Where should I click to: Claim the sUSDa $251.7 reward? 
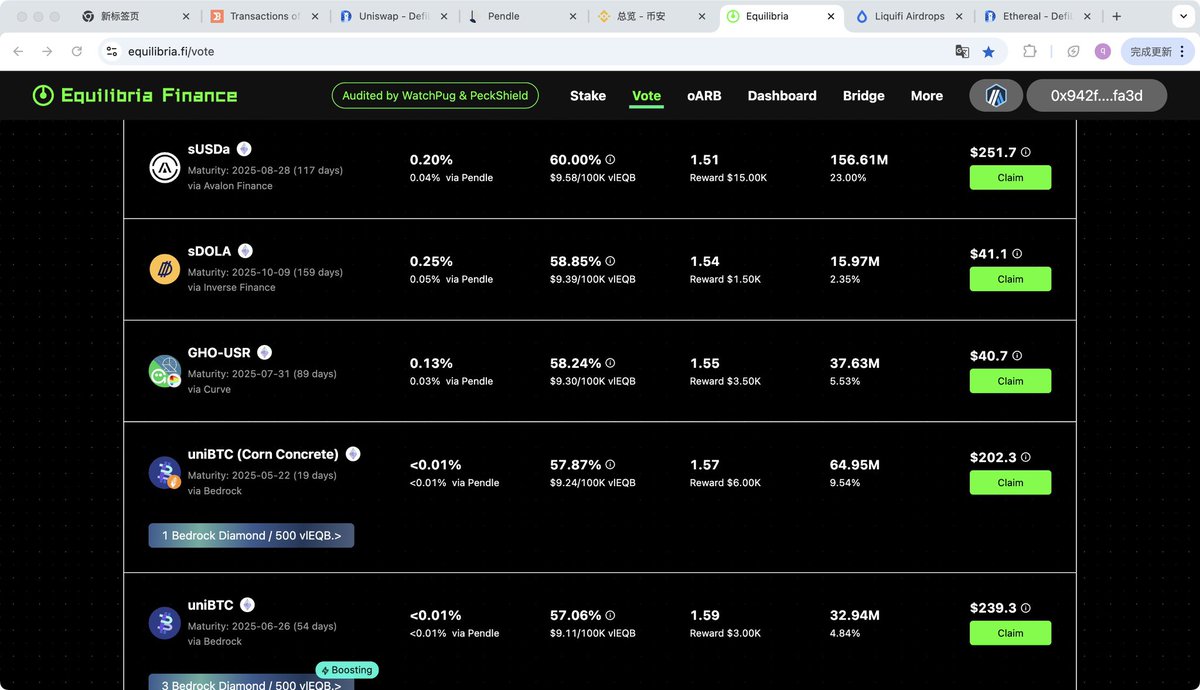[1010, 178]
